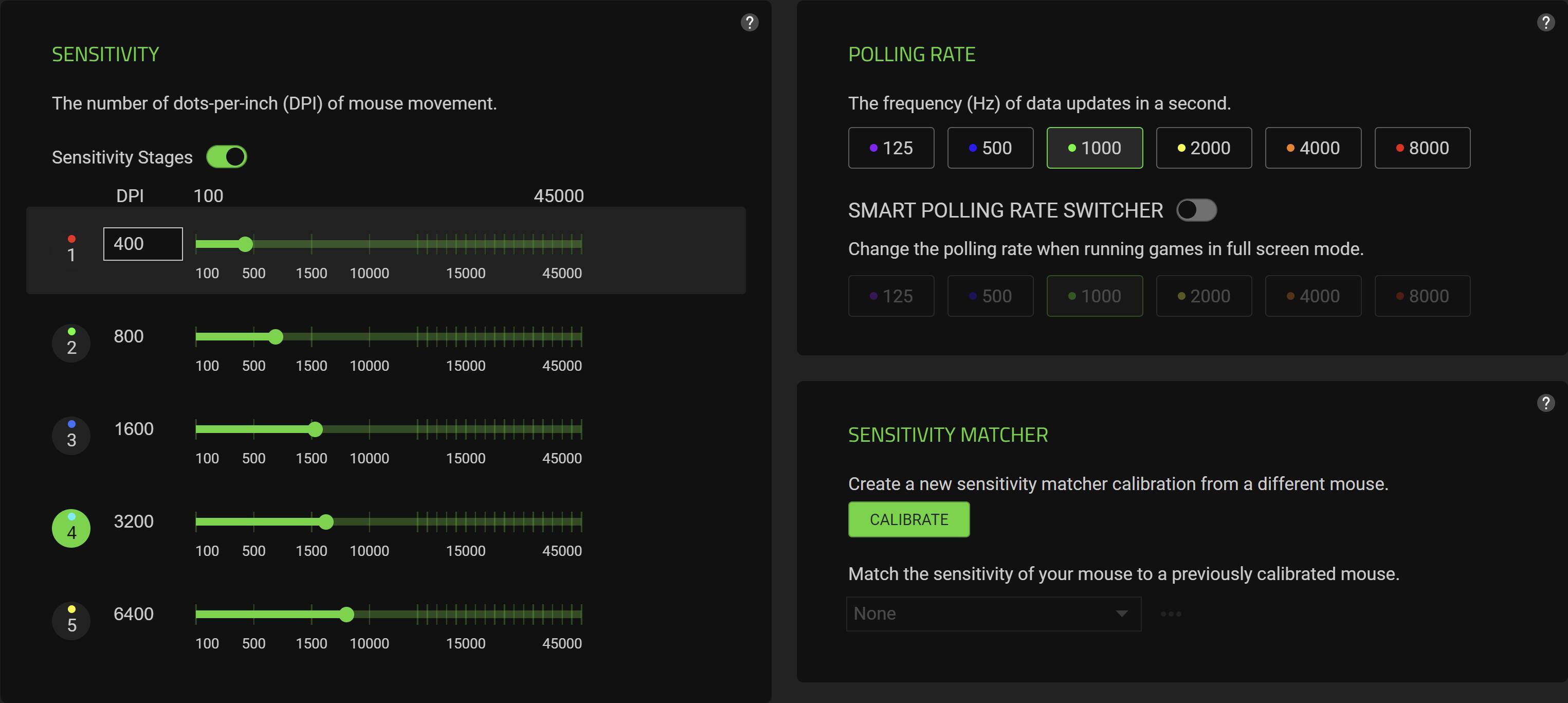Set polling rate to 8000 Hz
The image size is (1568, 703).
point(1422,148)
